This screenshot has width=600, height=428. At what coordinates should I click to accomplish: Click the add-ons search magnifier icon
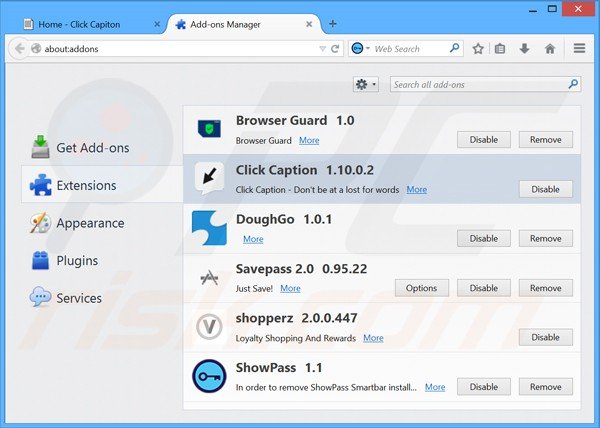point(573,84)
